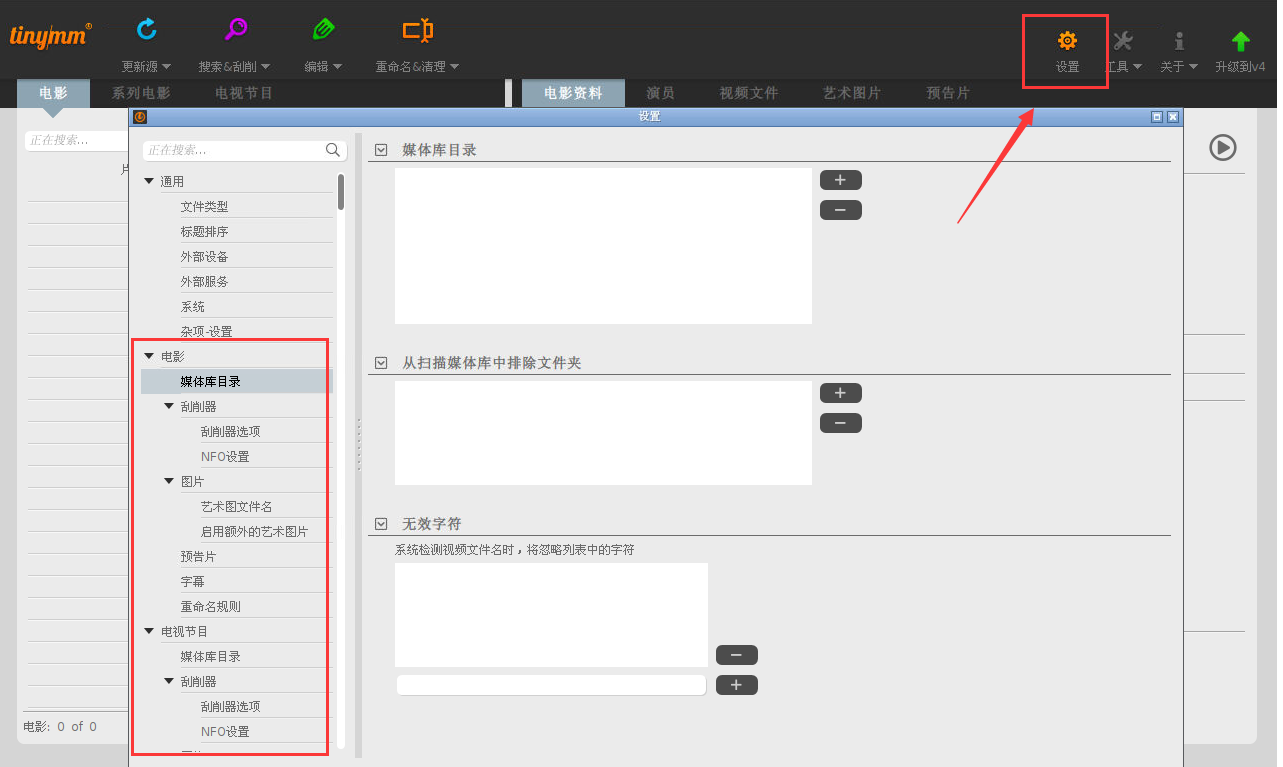Click the green Edit pencil icon

(x=323, y=30)
